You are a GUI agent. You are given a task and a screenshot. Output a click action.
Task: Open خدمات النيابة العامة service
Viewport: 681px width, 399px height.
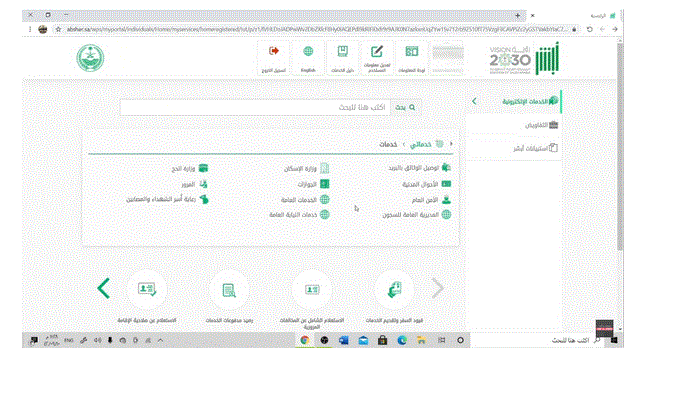click(299, 214)
